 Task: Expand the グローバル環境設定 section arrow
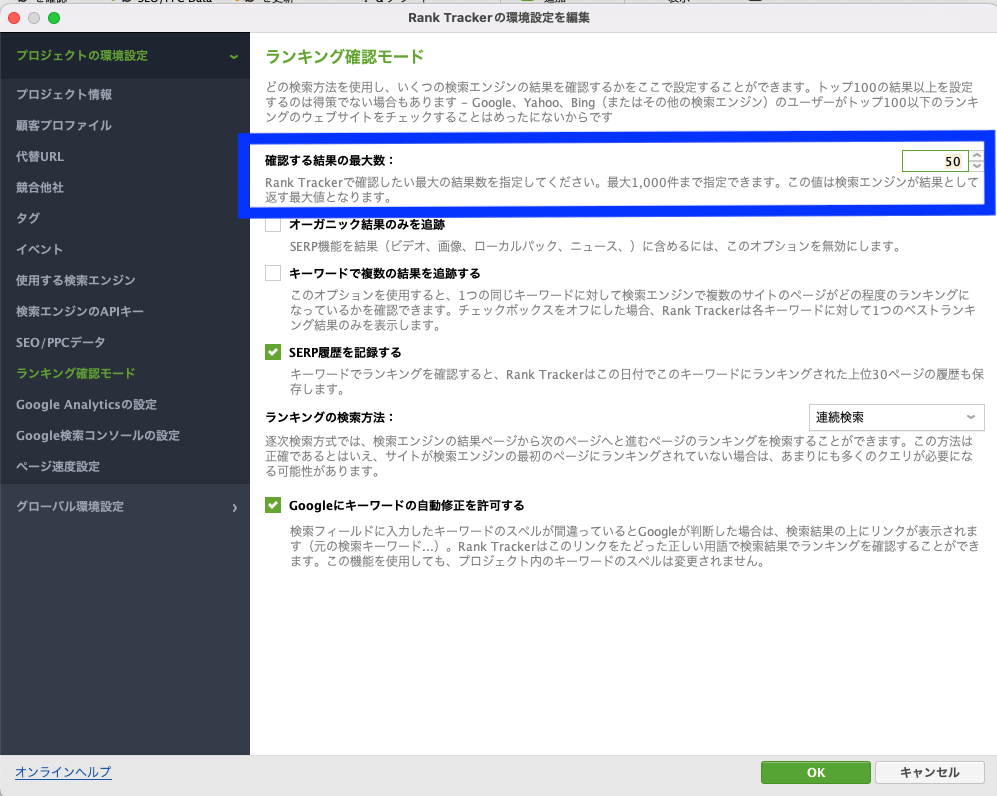tap(235, 507)
